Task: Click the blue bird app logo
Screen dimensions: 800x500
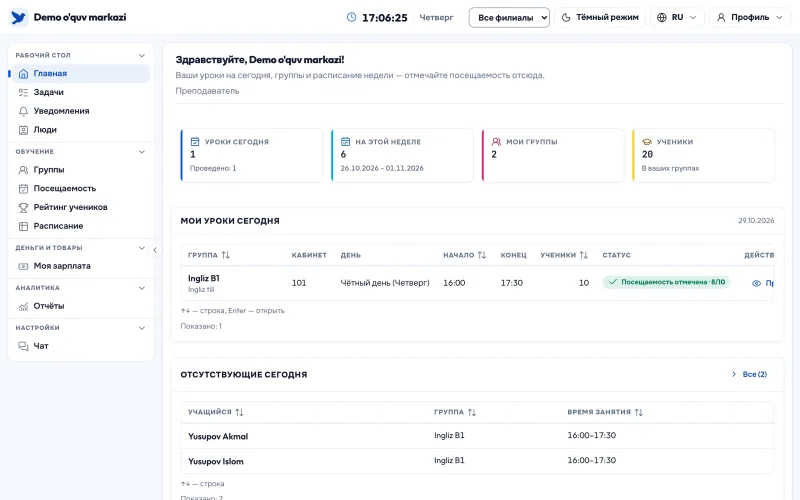Action: [19, 17]
